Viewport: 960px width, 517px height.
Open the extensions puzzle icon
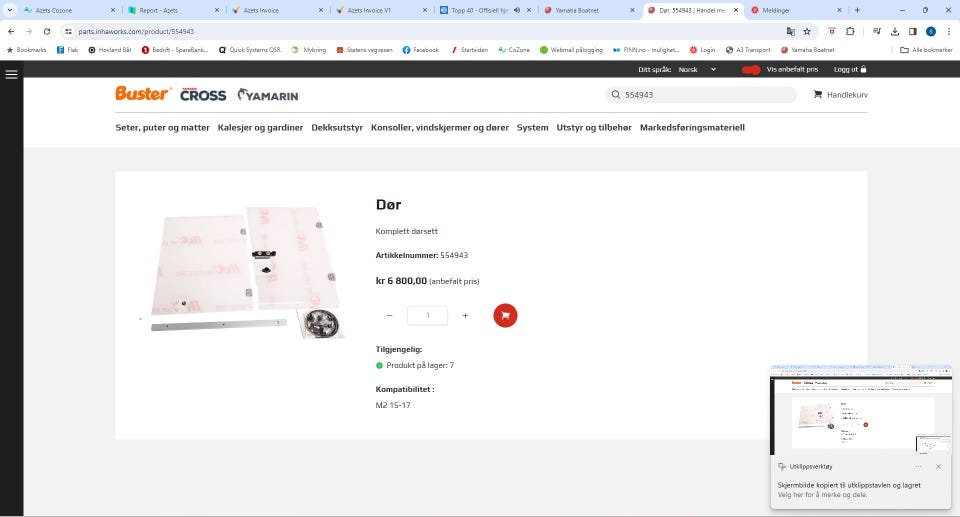pos(850,31)
